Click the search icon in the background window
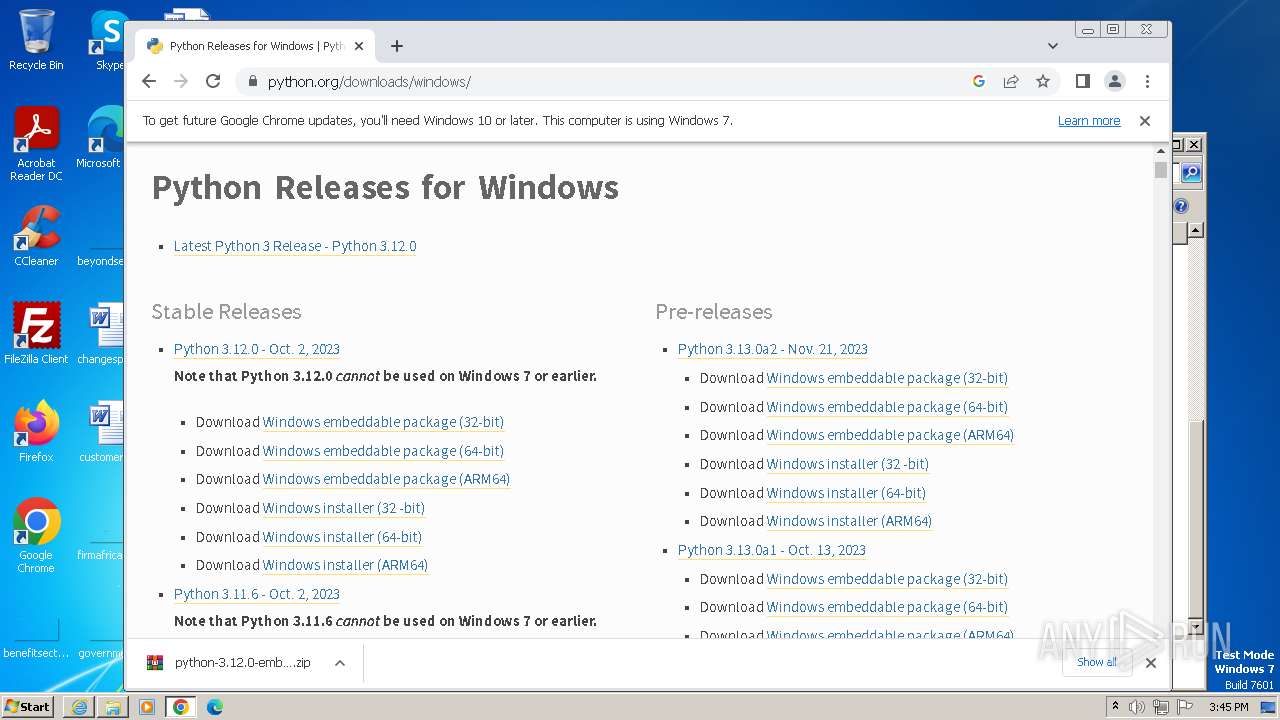 (1190, 173)
